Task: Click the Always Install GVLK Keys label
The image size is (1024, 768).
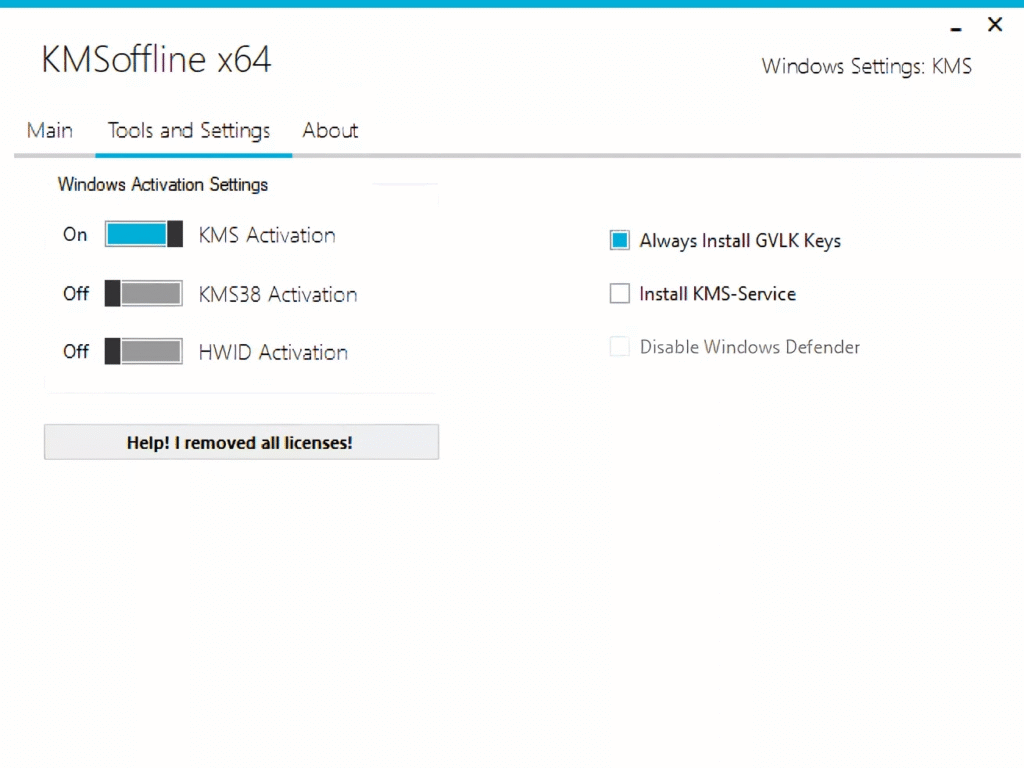Action: (x=740, y=240)
